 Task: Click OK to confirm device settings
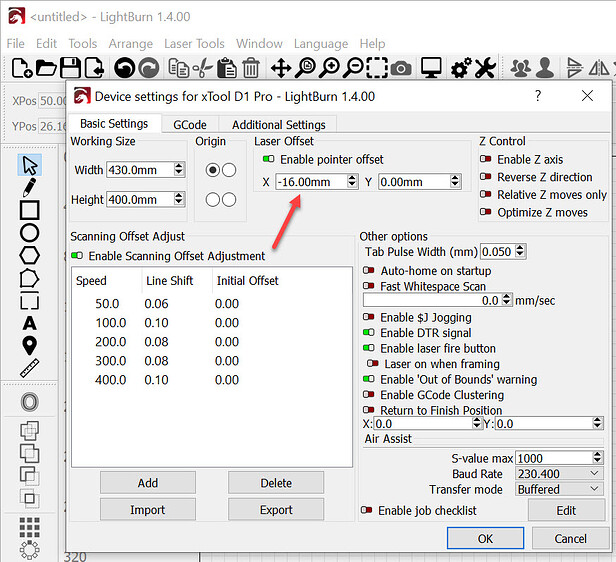485,538
